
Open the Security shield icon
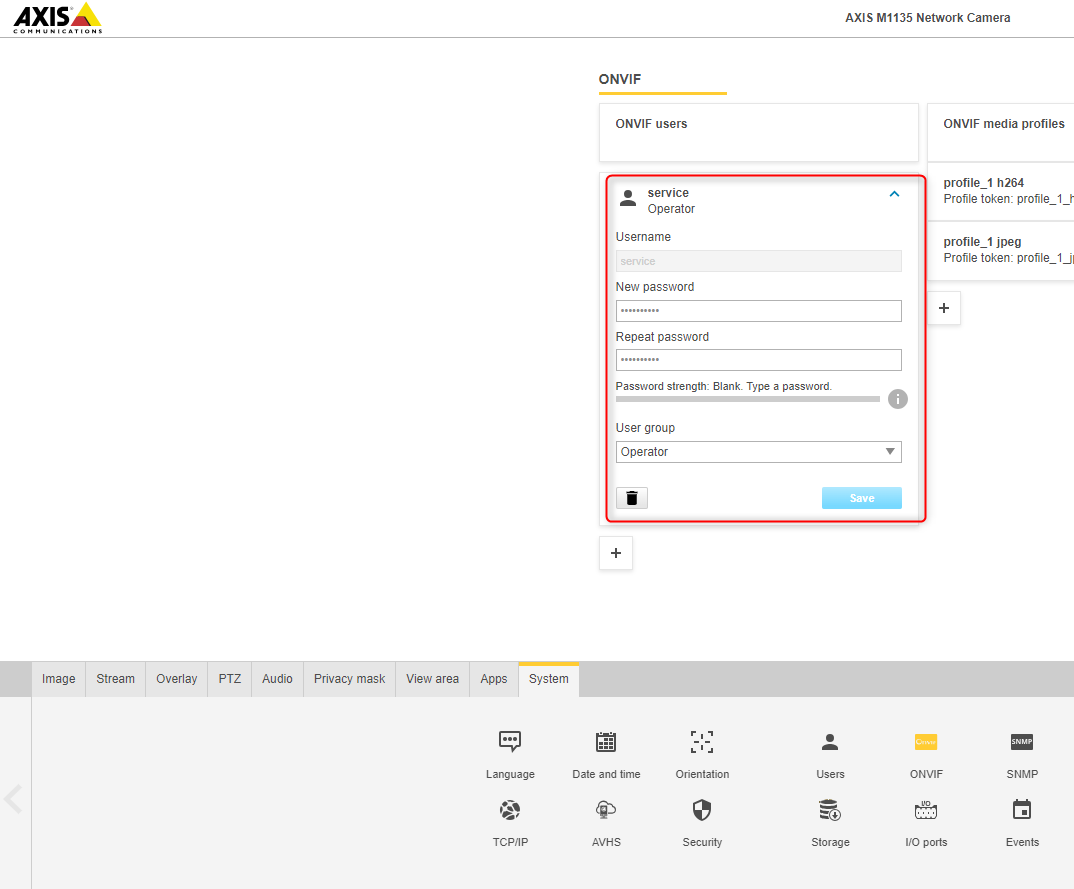(702, 810)
